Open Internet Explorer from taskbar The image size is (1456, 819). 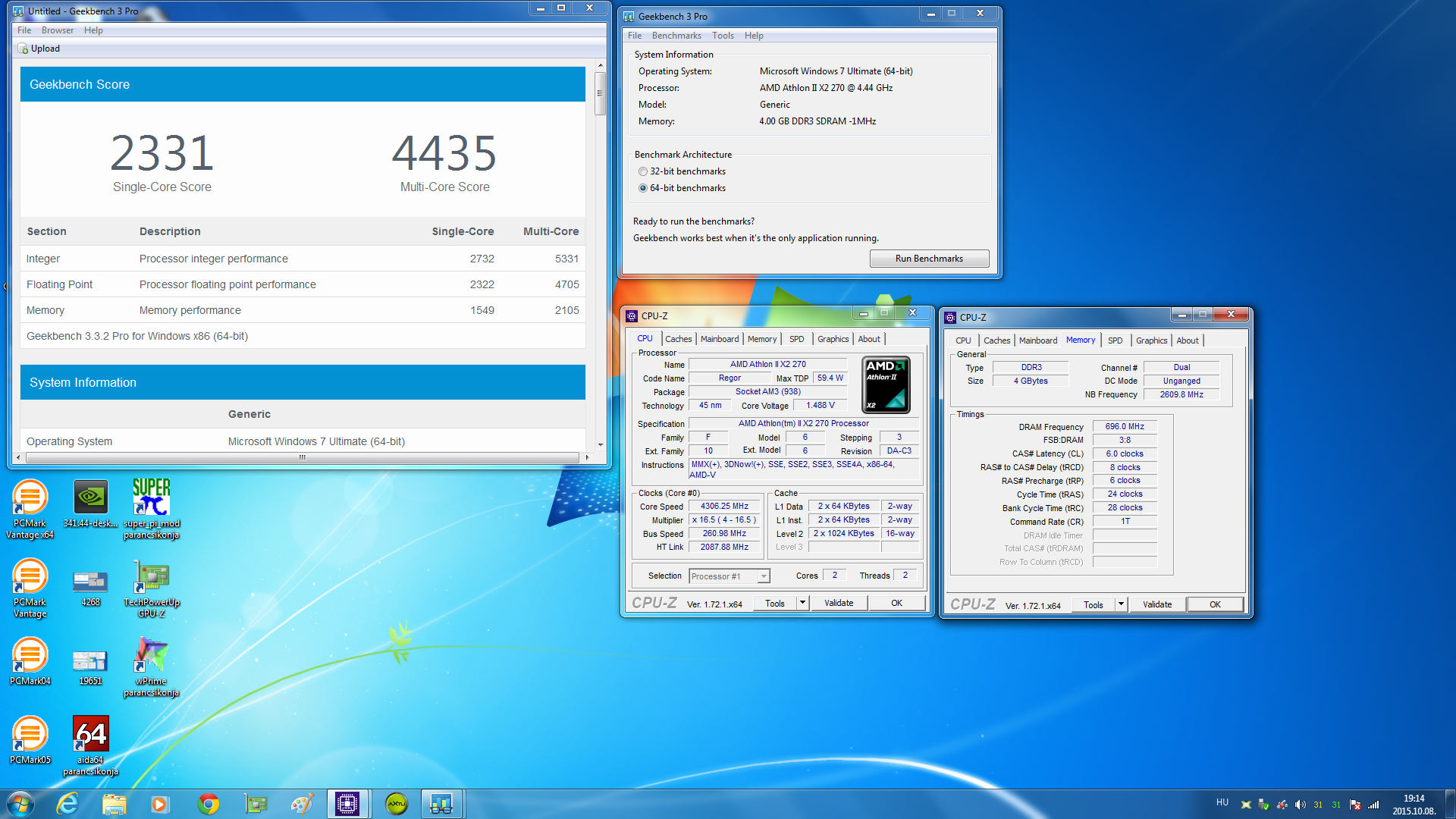[x=67, y=804]
